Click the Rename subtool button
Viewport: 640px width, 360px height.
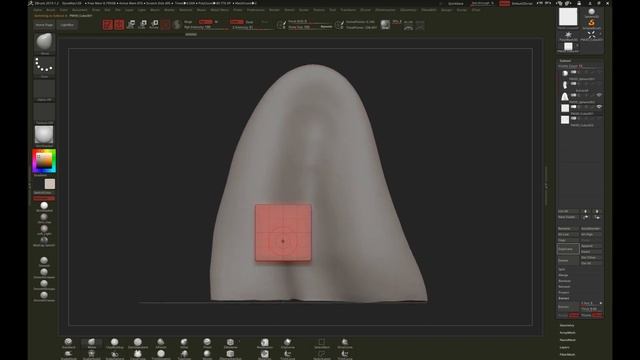(568, 229)
